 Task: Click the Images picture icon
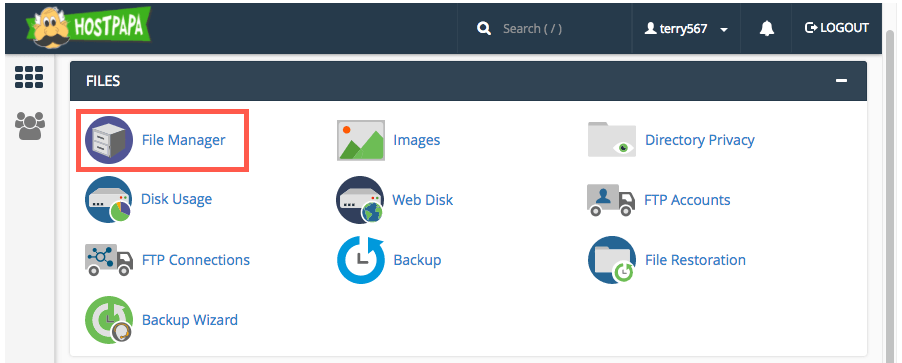click(361, 140)
